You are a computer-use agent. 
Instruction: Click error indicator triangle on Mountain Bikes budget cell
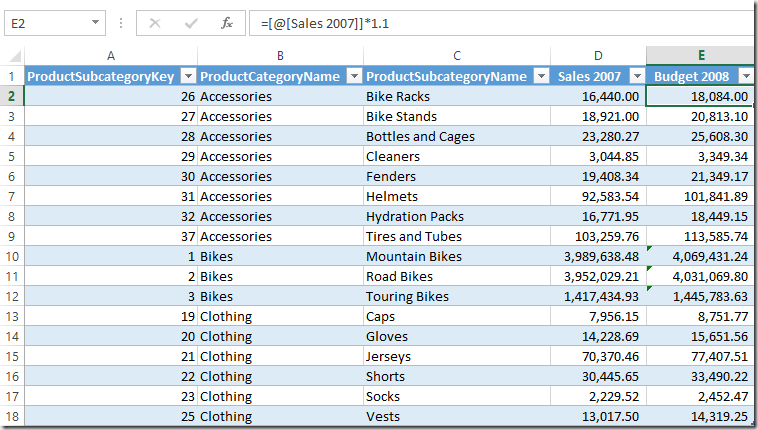click(649, 249)
